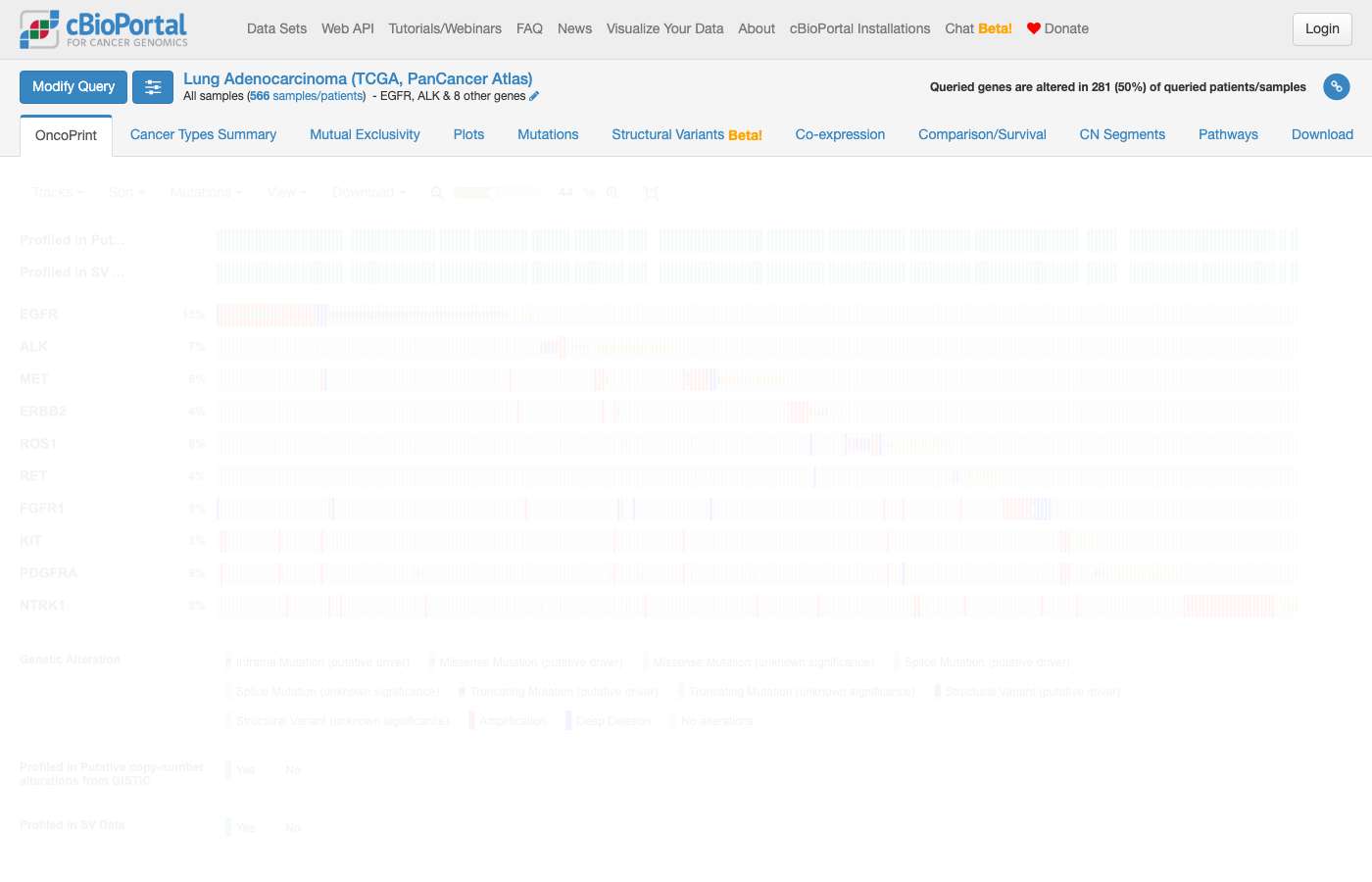Image resolution: width=1372 pixels, height=882 pixels.
Task: Select the OncoPrint tab
Action: [66, 135]
